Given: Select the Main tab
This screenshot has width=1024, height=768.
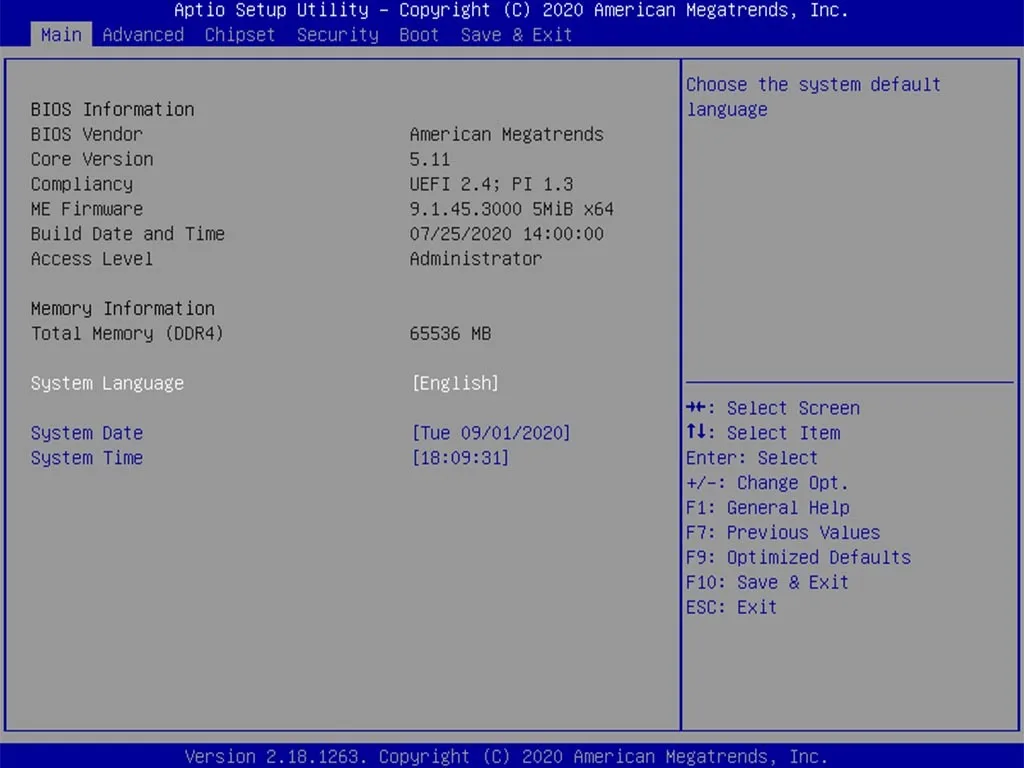Looking at the screenshot, I should click(61, 35).
